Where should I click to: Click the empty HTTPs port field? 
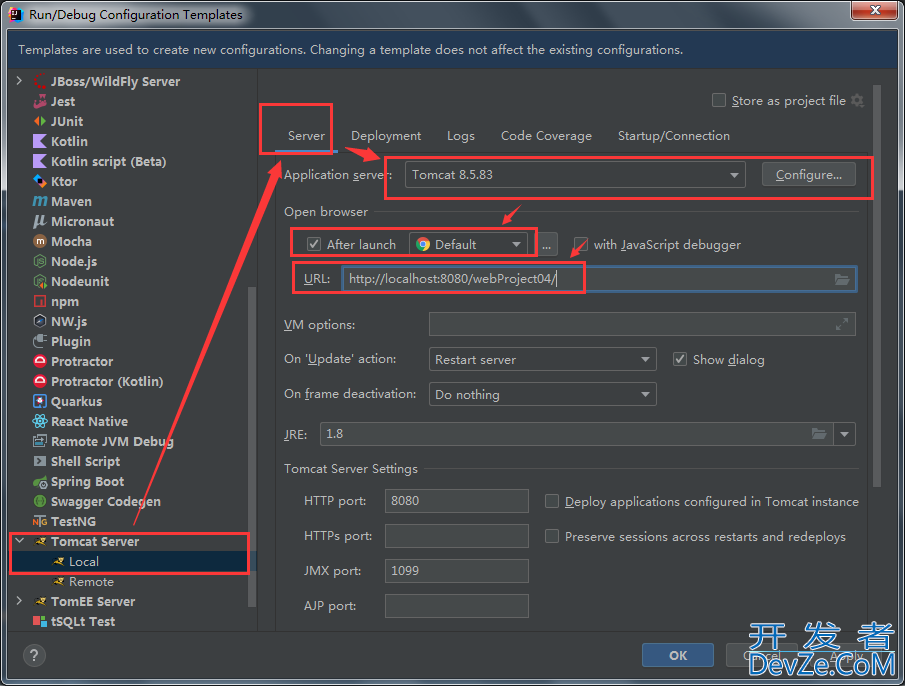[x=457, y=536]
